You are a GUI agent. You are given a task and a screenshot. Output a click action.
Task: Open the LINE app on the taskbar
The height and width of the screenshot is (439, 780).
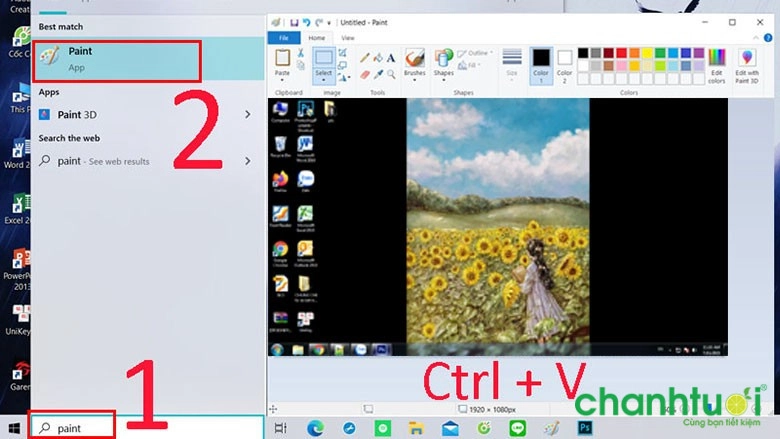(517, 428)
